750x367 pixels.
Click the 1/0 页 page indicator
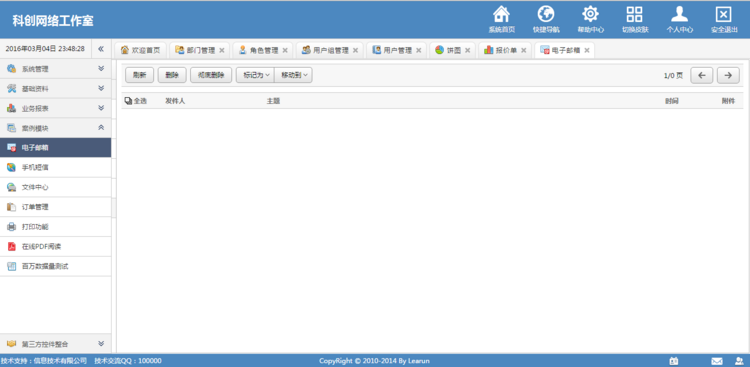click(673, 76)
